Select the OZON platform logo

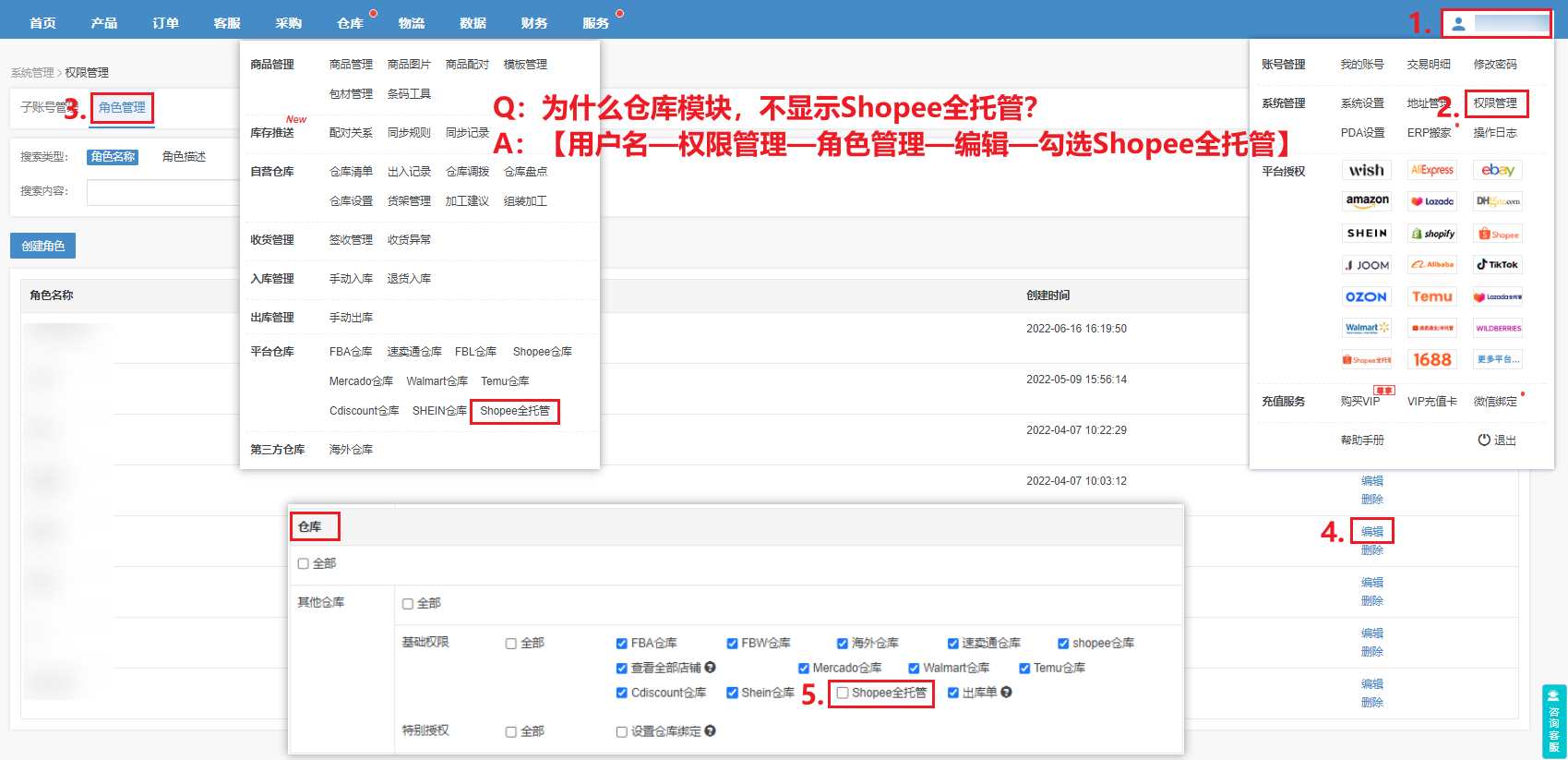pyautogui.click(x=1367, y=296)
